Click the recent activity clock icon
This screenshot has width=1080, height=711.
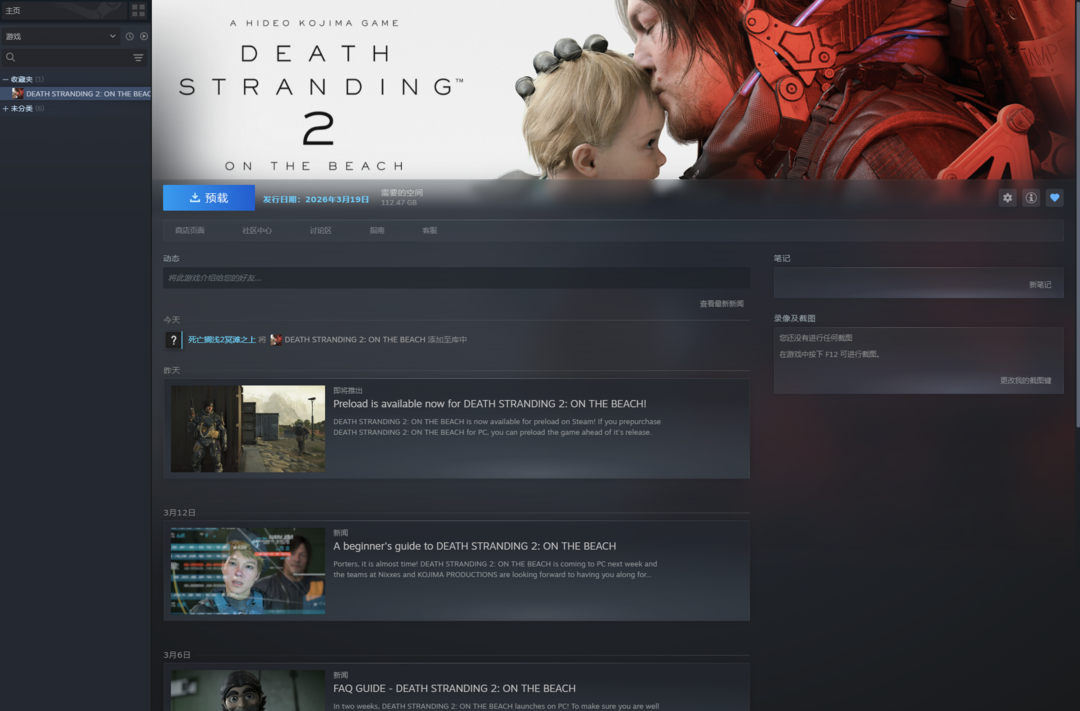(130, 36)
